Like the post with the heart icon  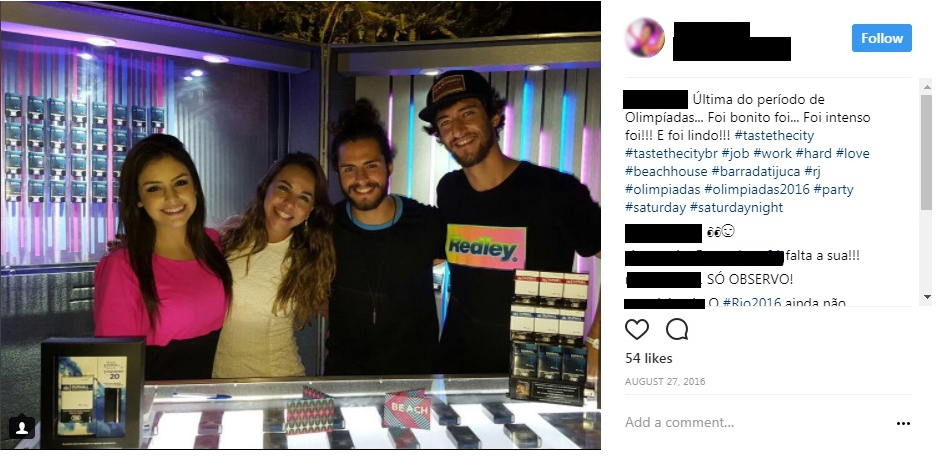[637, 330]
